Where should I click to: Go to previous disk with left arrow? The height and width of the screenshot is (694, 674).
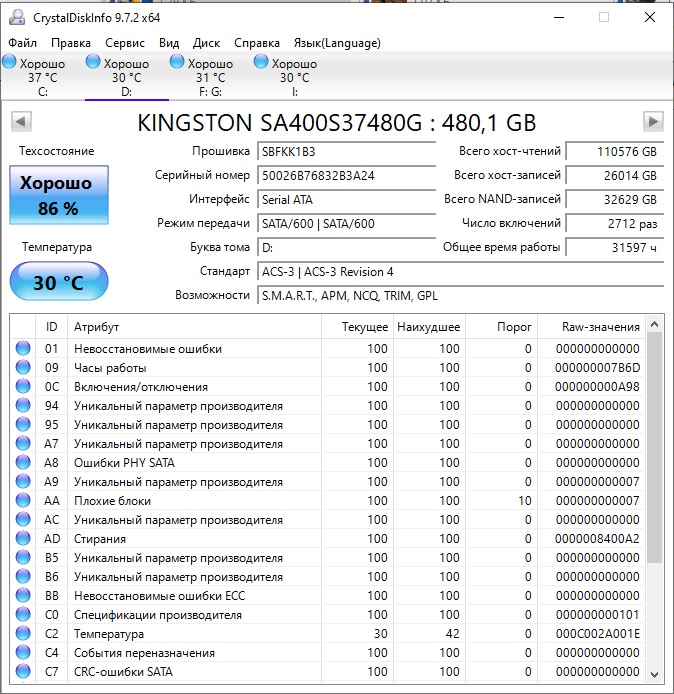[x=21, y=122]
